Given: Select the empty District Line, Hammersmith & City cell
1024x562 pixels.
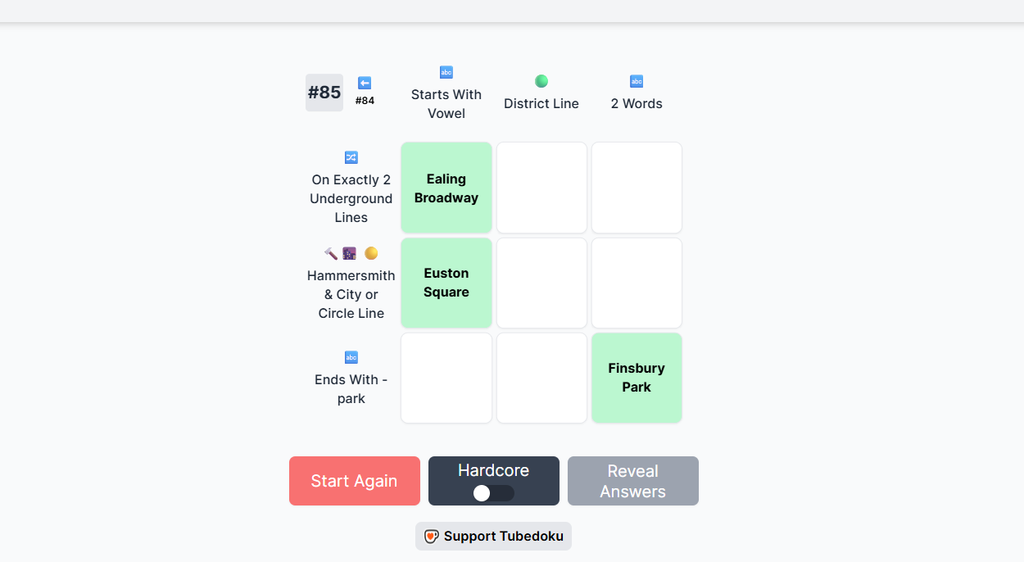Looking at the screenshot, I should [541, 283].
